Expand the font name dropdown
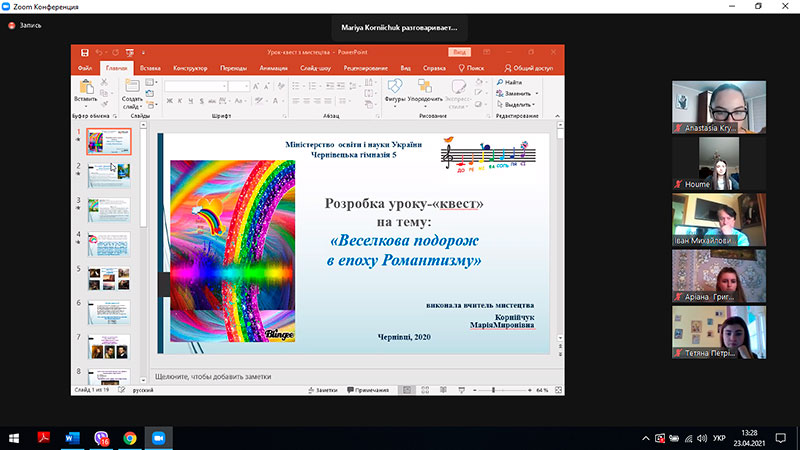 pyautogui.click(x=224, y=87)
